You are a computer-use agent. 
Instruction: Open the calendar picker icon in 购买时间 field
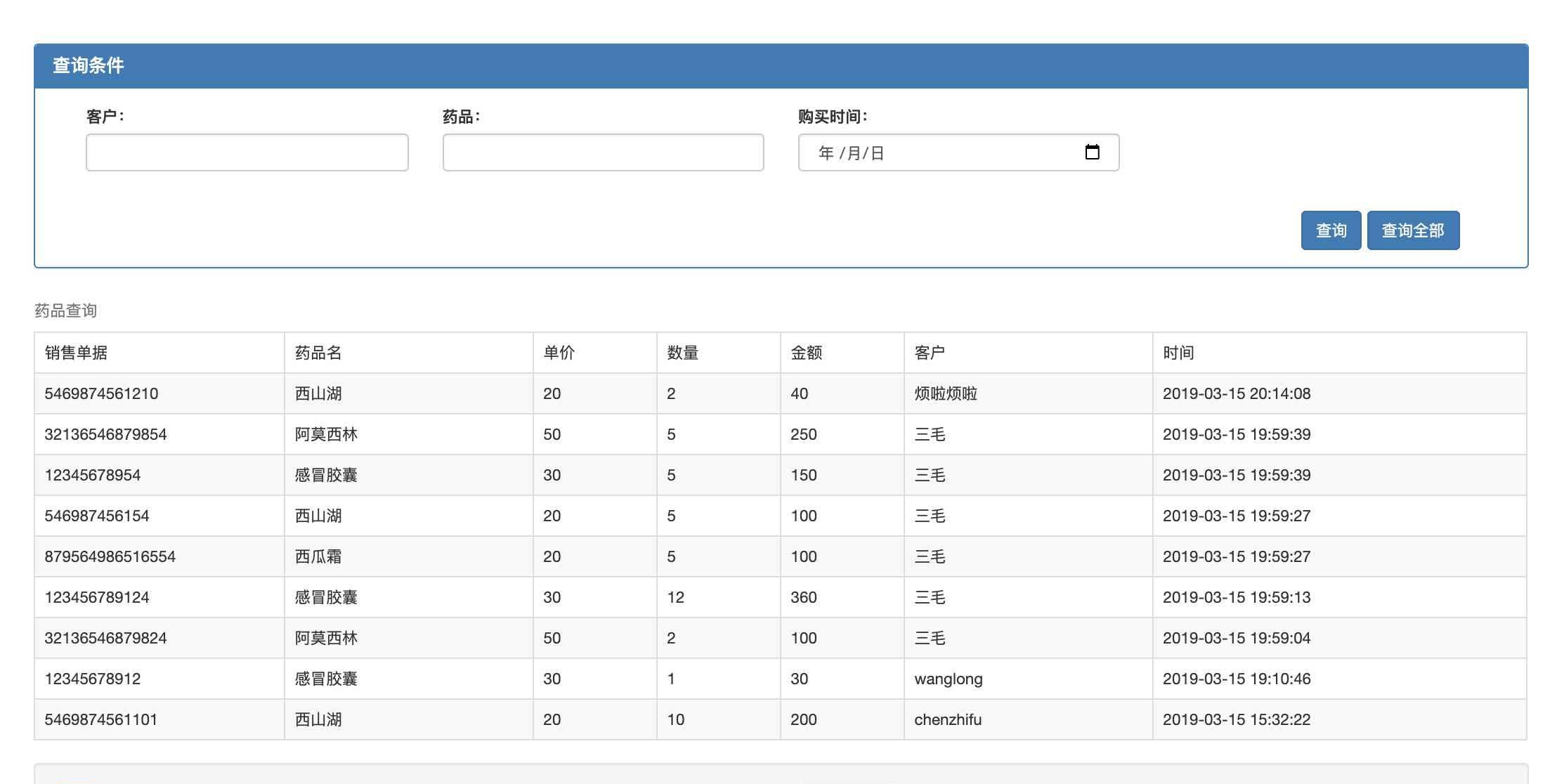(1092, 152)
